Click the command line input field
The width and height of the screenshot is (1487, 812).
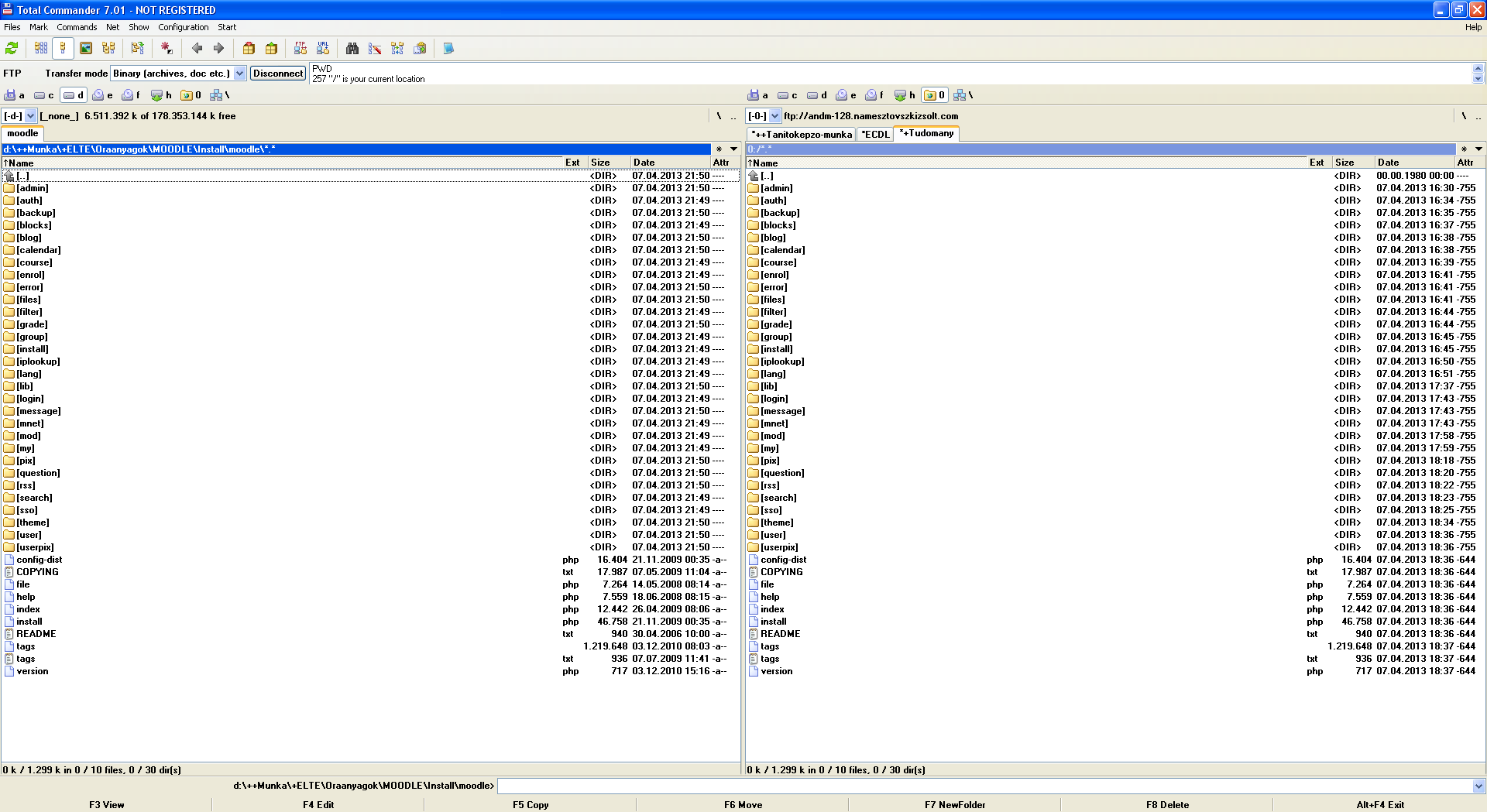click(984, 786)
